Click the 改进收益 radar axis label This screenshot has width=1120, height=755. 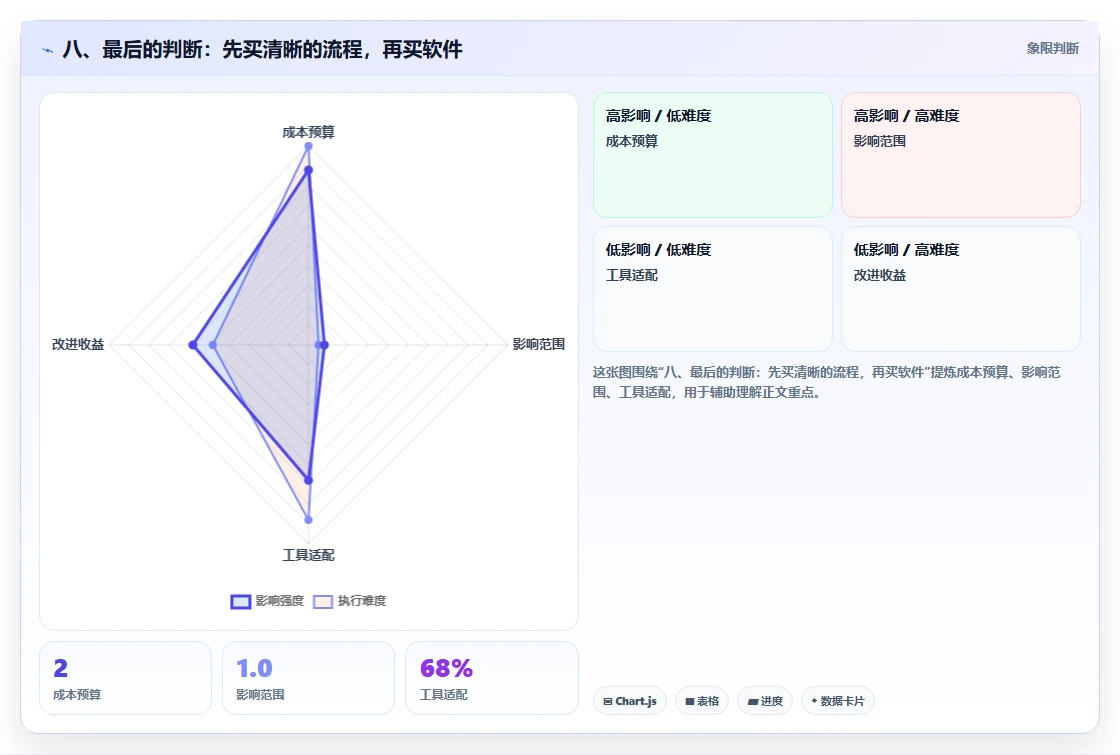coord(78,344)
